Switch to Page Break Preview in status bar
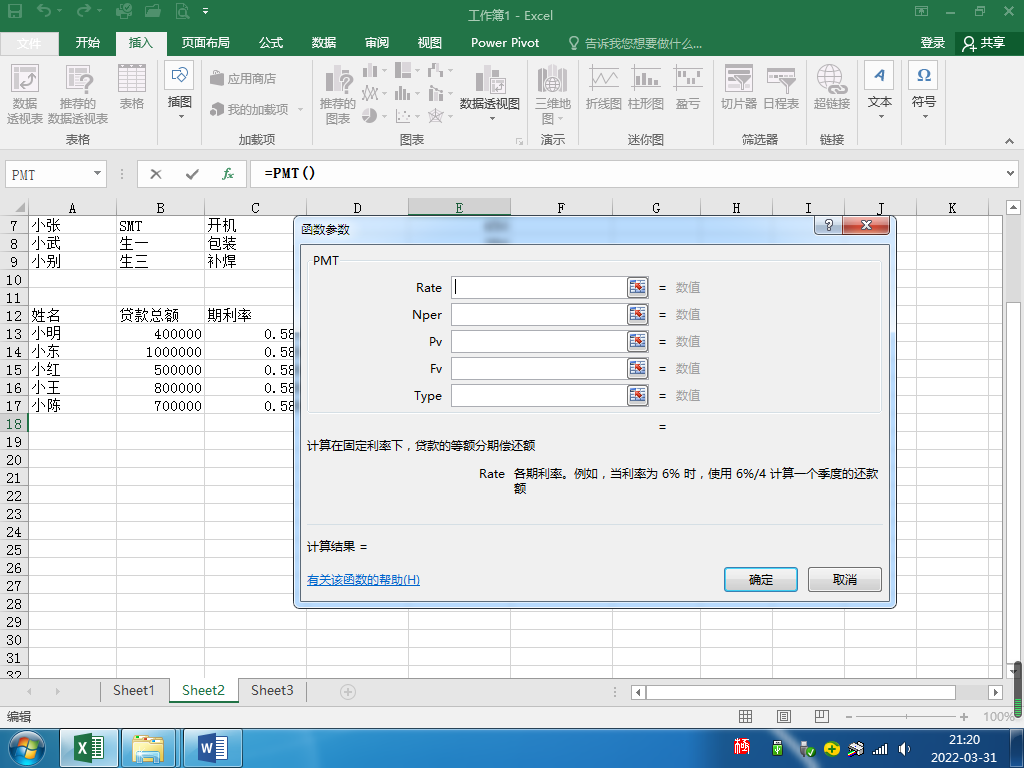1024x768 pixels. 822,717
